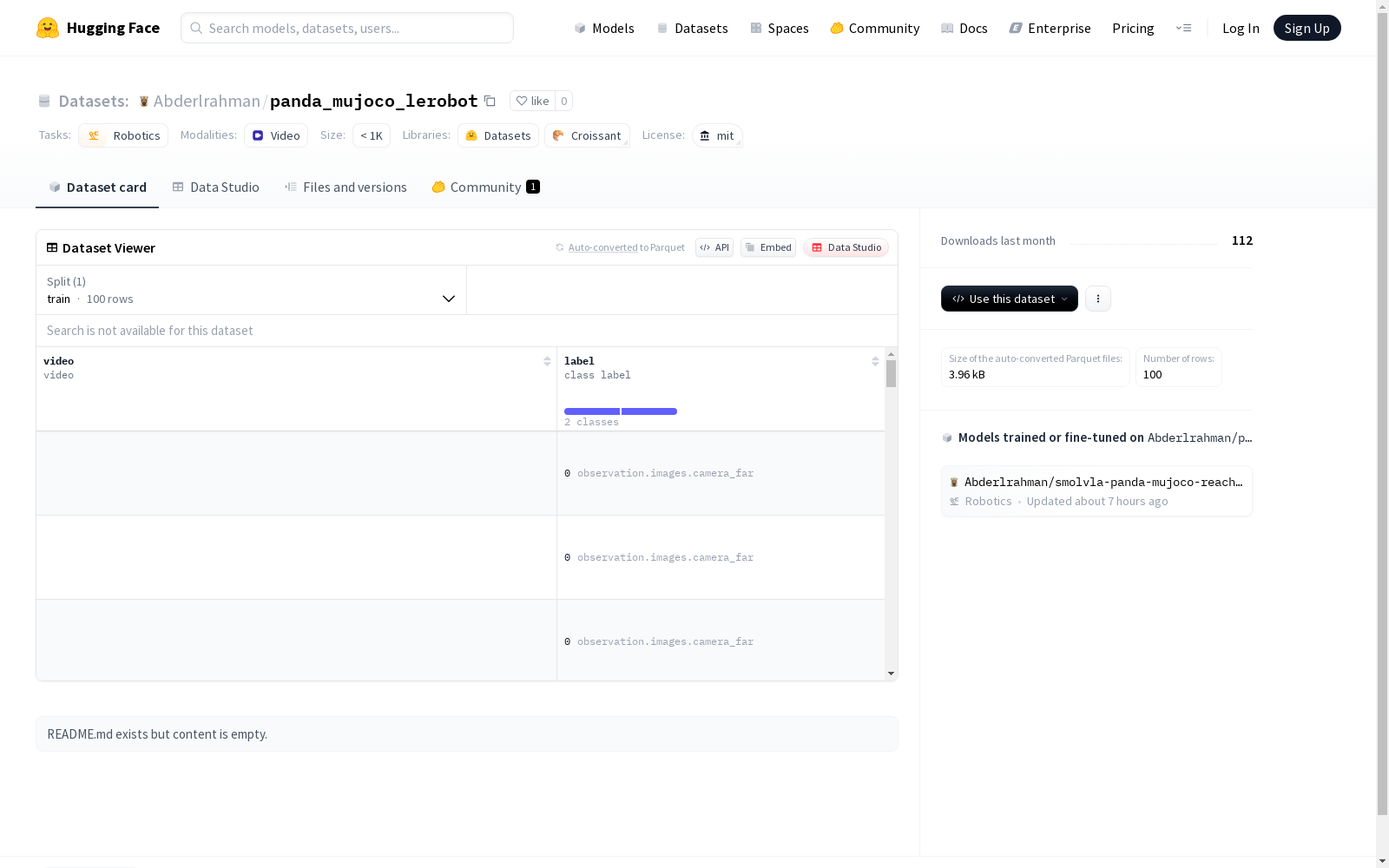Image resolution: width=1389 pixels, height=868 pixels.
Task: Click the Models nav item
Action: tap(604, 28)
